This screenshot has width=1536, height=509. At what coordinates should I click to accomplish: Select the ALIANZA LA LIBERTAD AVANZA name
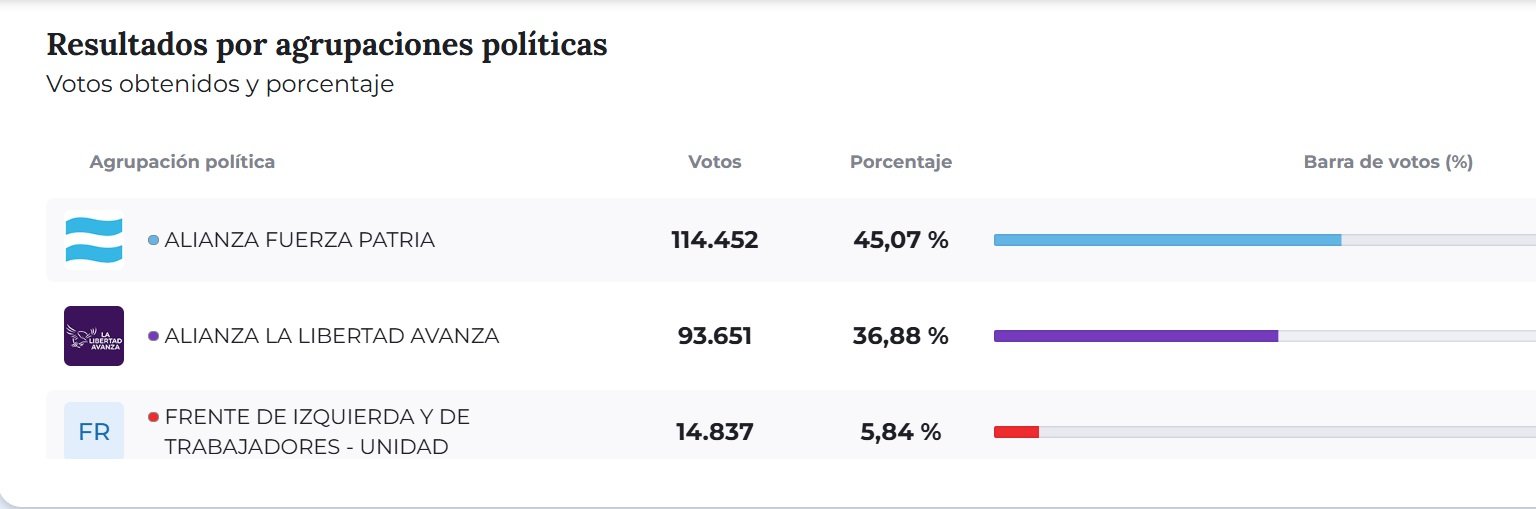point(331,336)
